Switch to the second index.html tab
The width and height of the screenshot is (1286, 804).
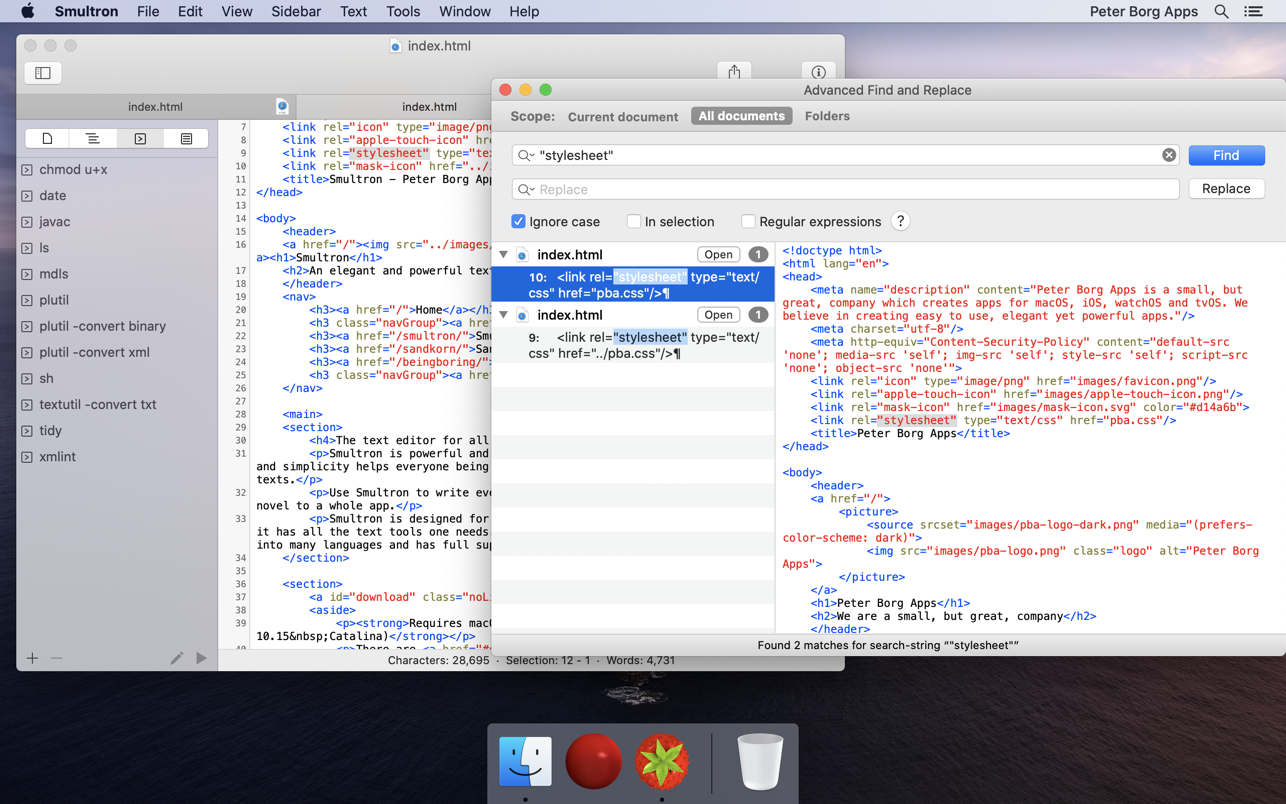(x=429, y=106)
